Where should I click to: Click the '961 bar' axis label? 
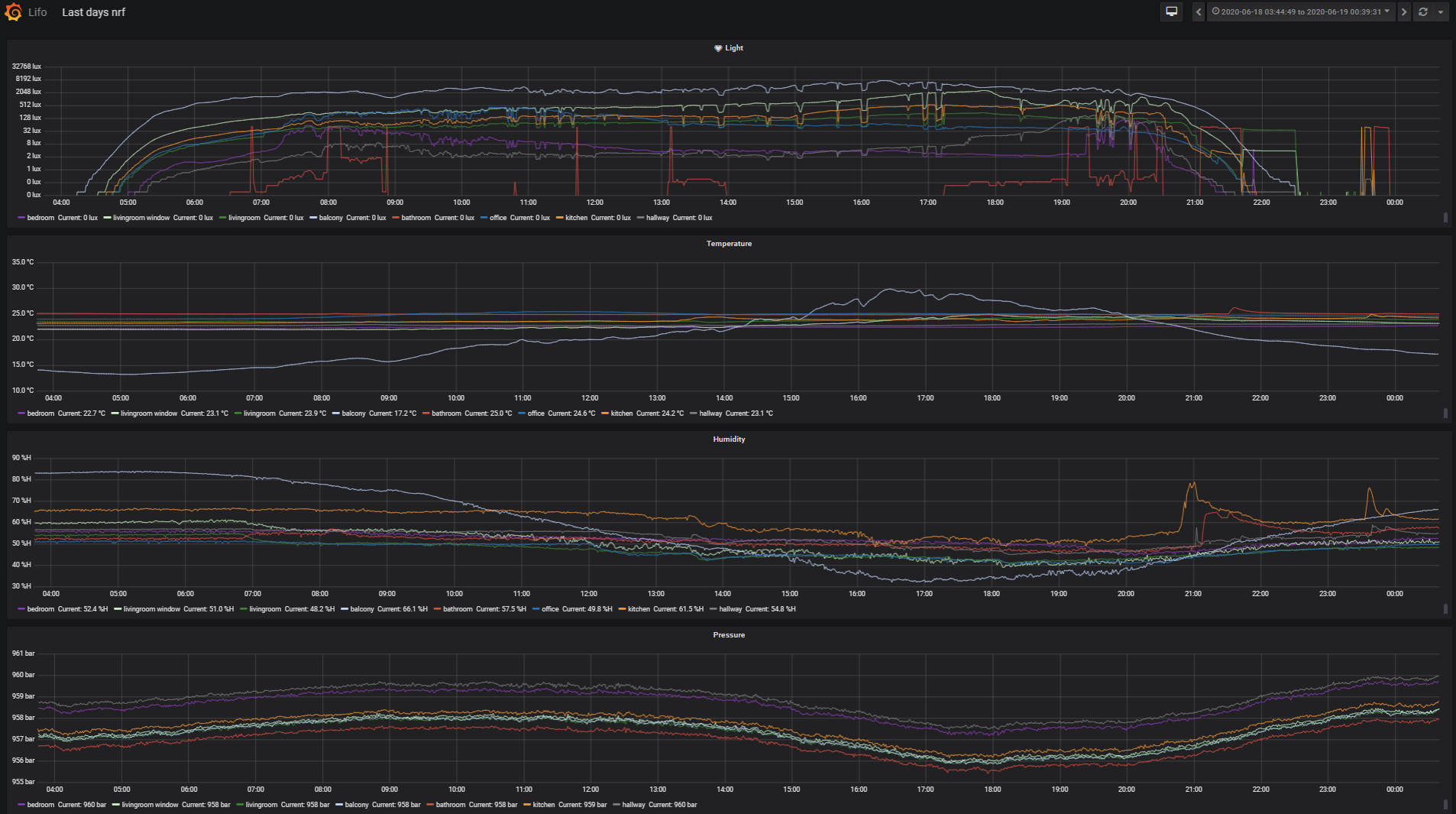point(24,653)
